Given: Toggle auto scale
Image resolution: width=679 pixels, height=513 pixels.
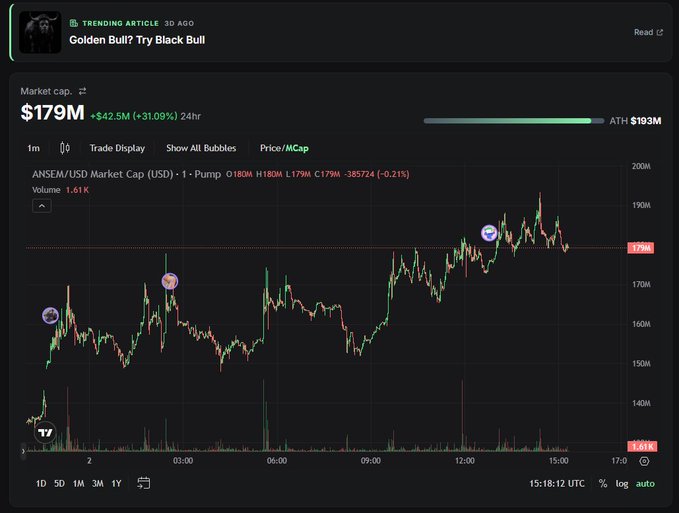Looking at the screenshot, I should click(645, 484).
